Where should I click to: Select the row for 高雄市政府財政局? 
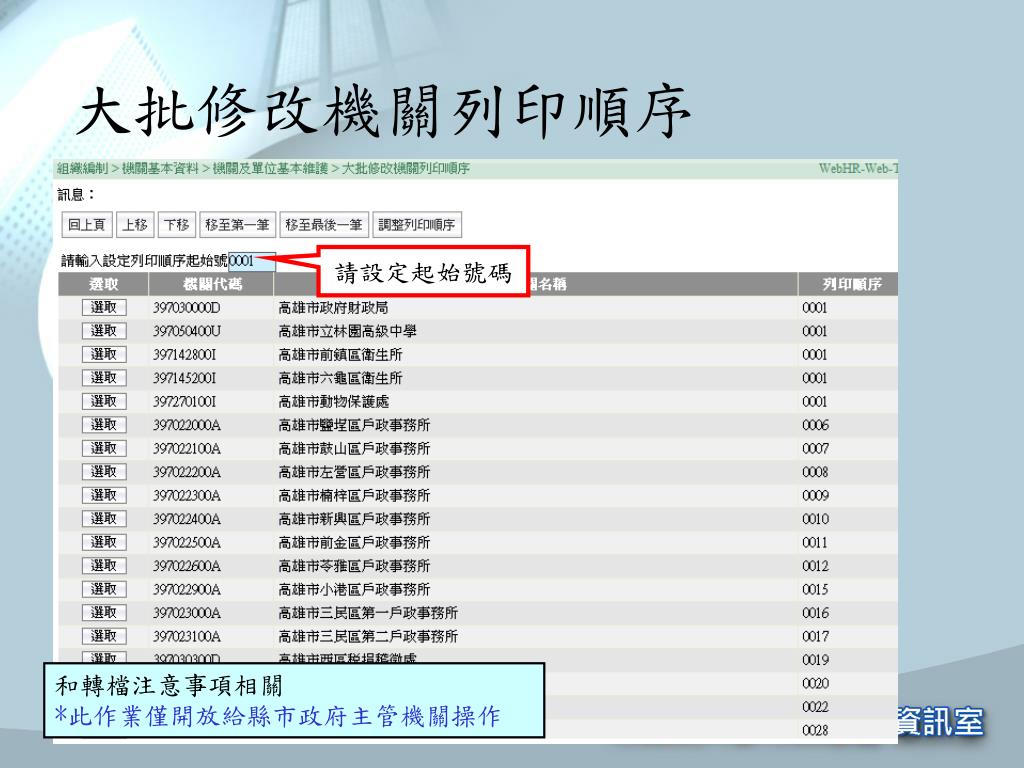[104, 307]
